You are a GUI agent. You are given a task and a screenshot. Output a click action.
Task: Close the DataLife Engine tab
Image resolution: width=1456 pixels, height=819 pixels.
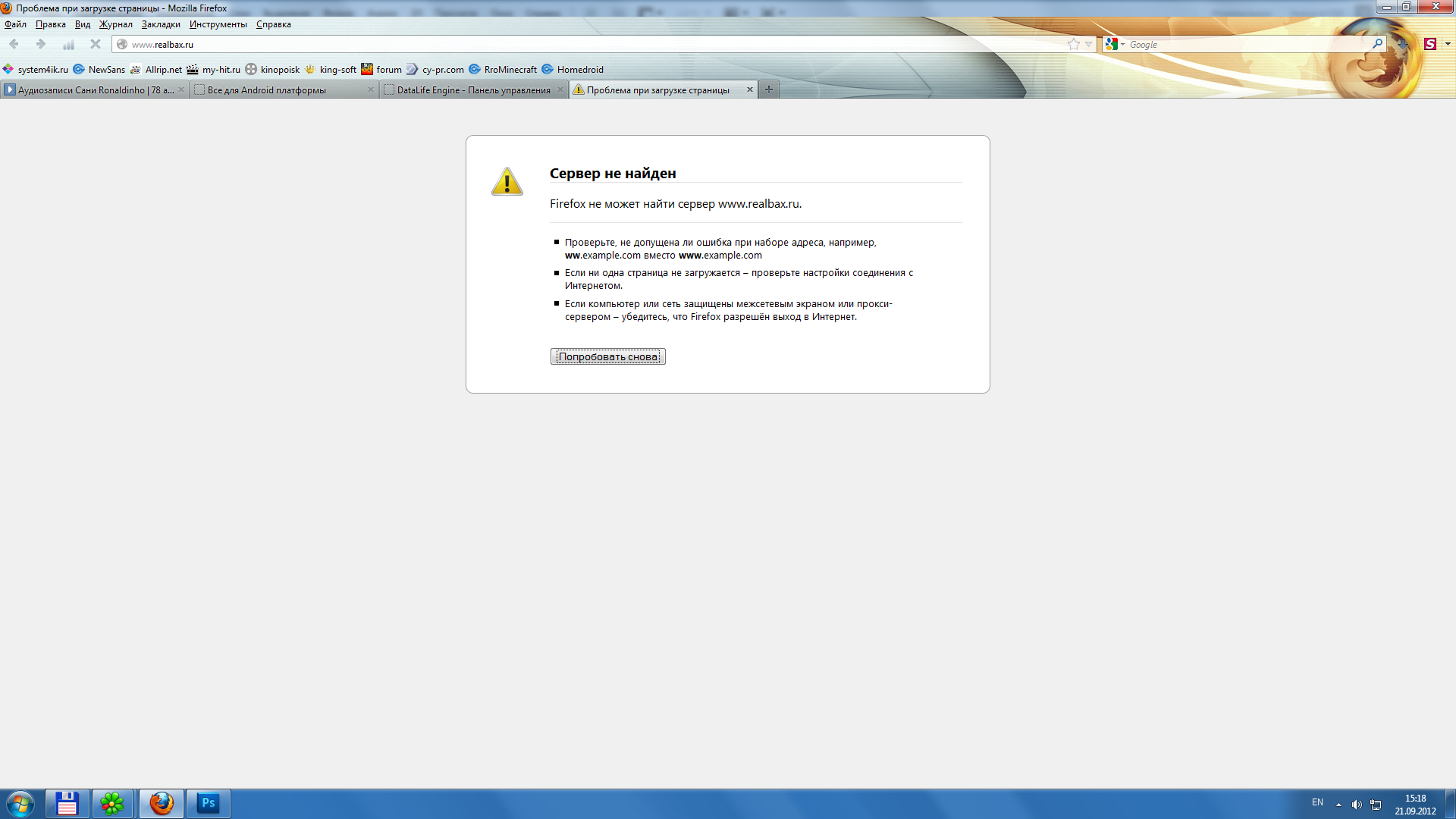tap(560, 89)
